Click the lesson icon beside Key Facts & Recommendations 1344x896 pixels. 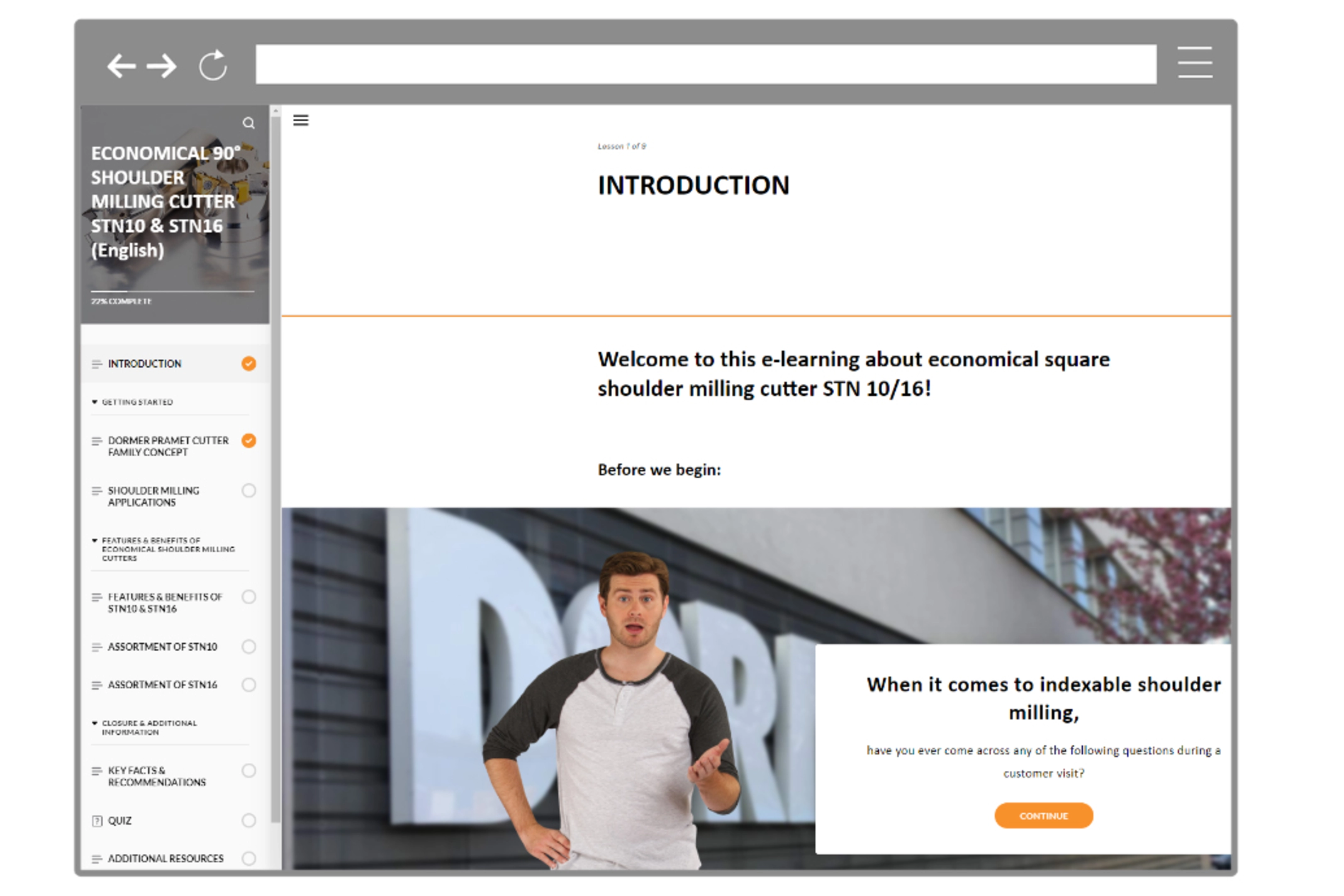point(97,771)
